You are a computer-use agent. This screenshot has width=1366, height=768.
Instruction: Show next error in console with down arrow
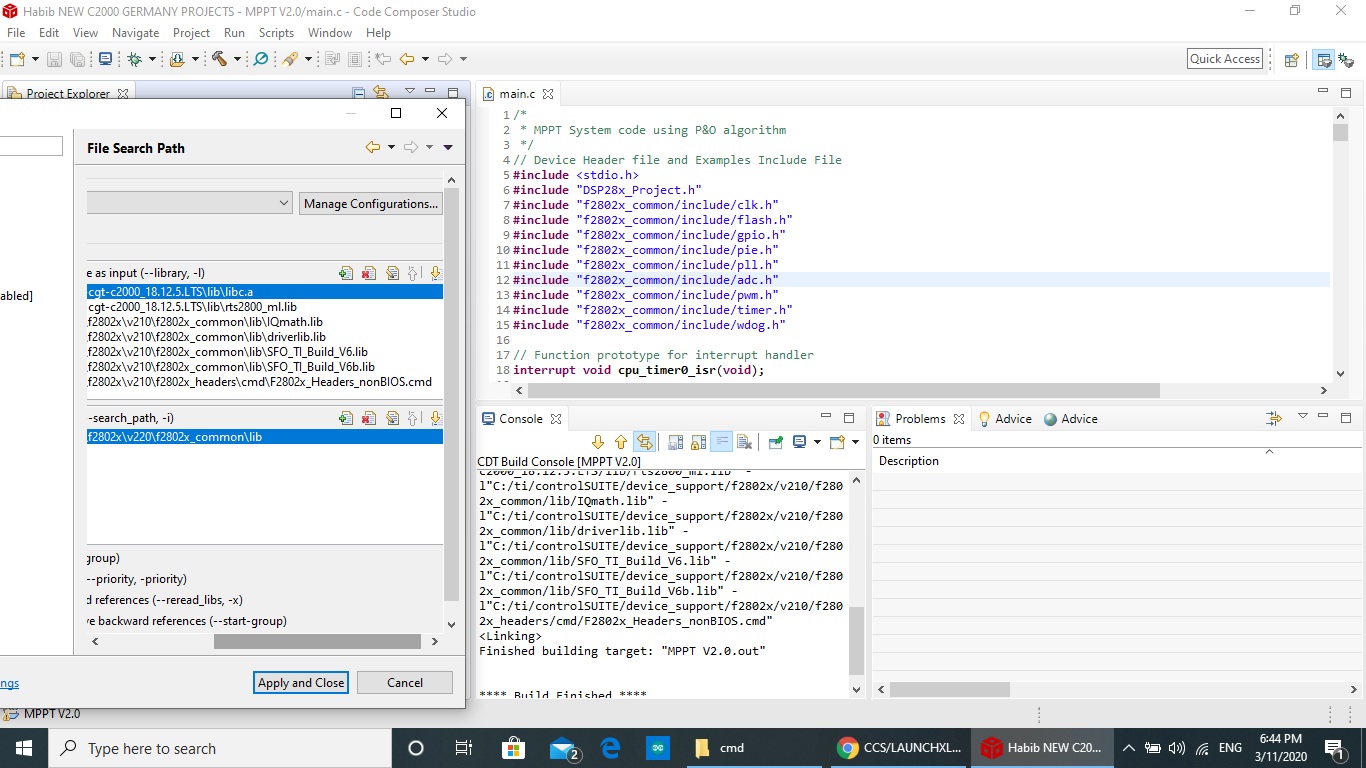pos(598,442)
